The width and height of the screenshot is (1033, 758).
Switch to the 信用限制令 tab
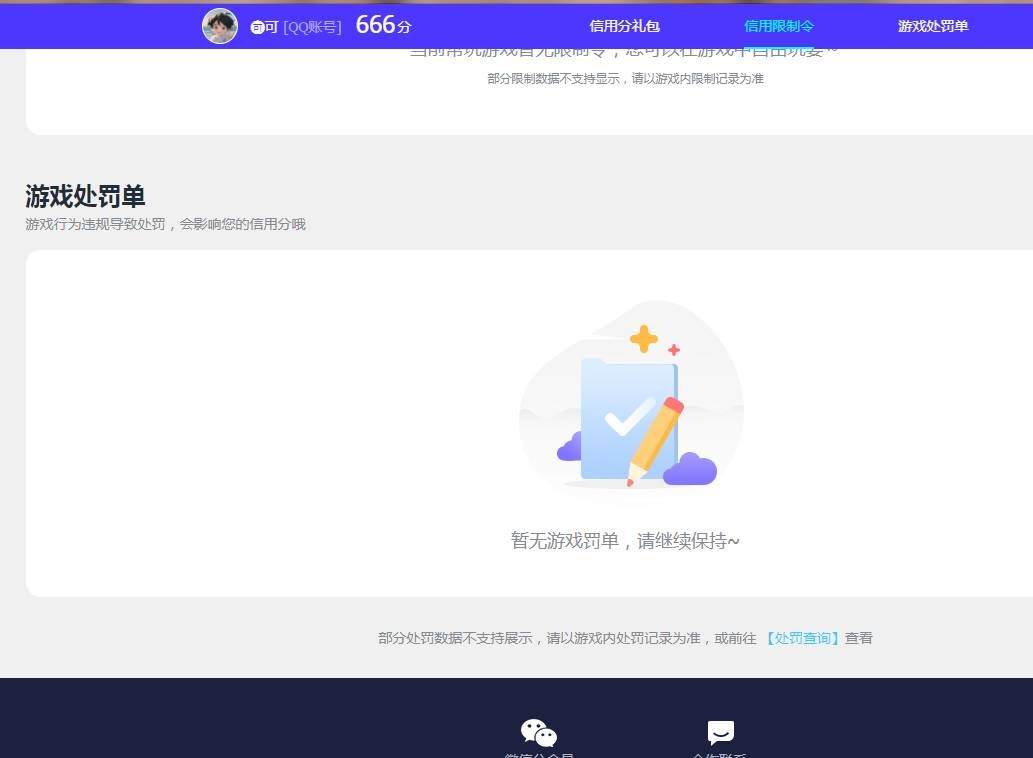779,26
